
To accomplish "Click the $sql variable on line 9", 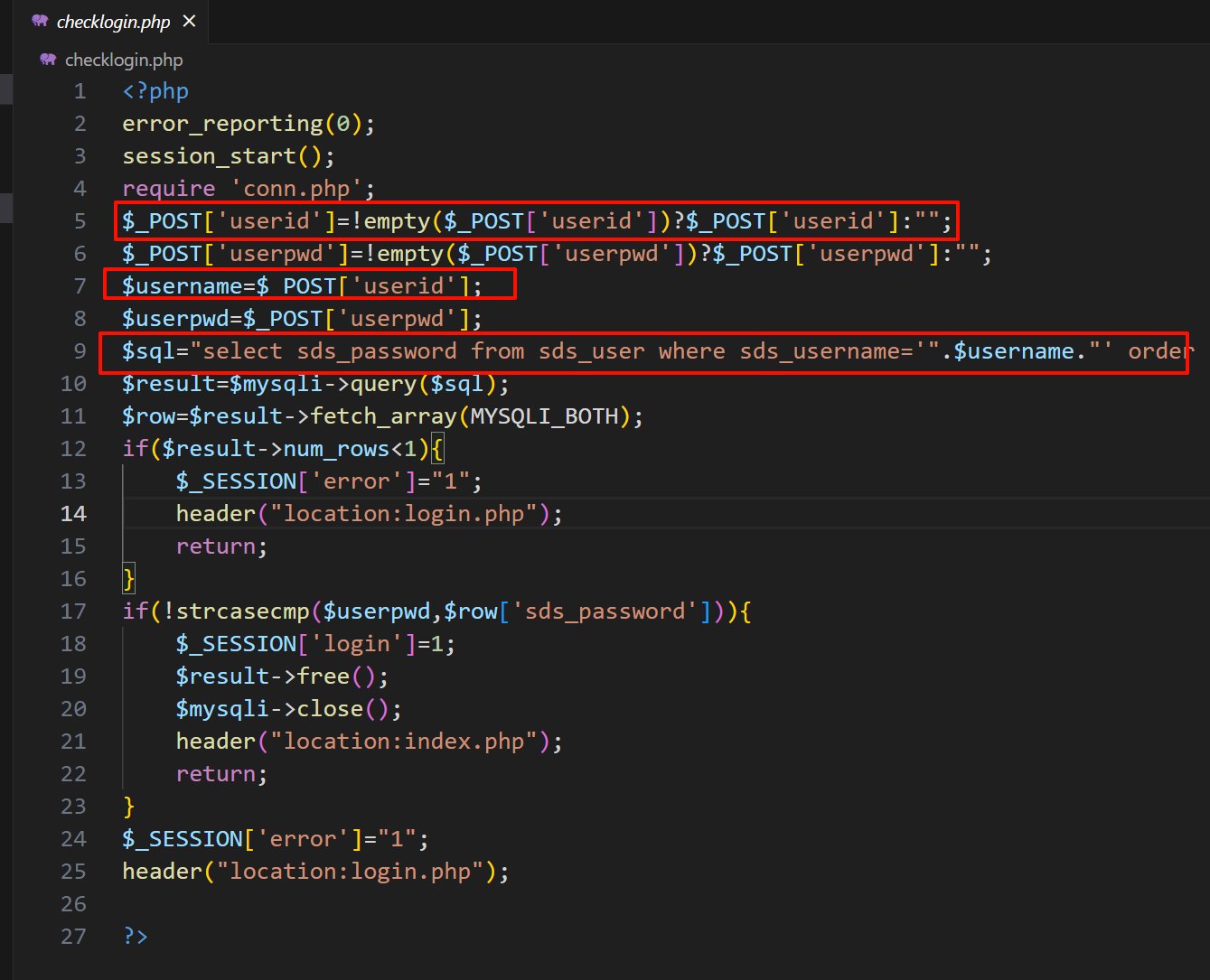I will (149, 351).
